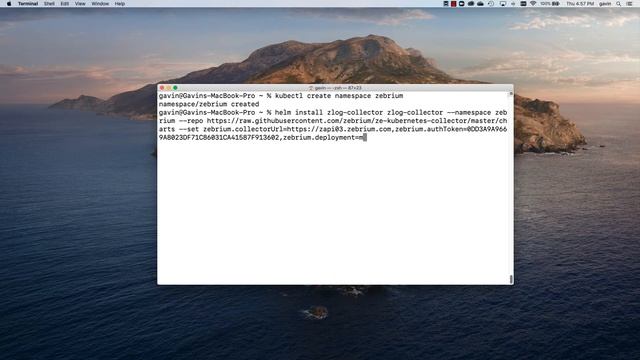The height and width of the screenshot is (360, 640).
Task: Open the Terminal application menu
Action: [28, 4]
